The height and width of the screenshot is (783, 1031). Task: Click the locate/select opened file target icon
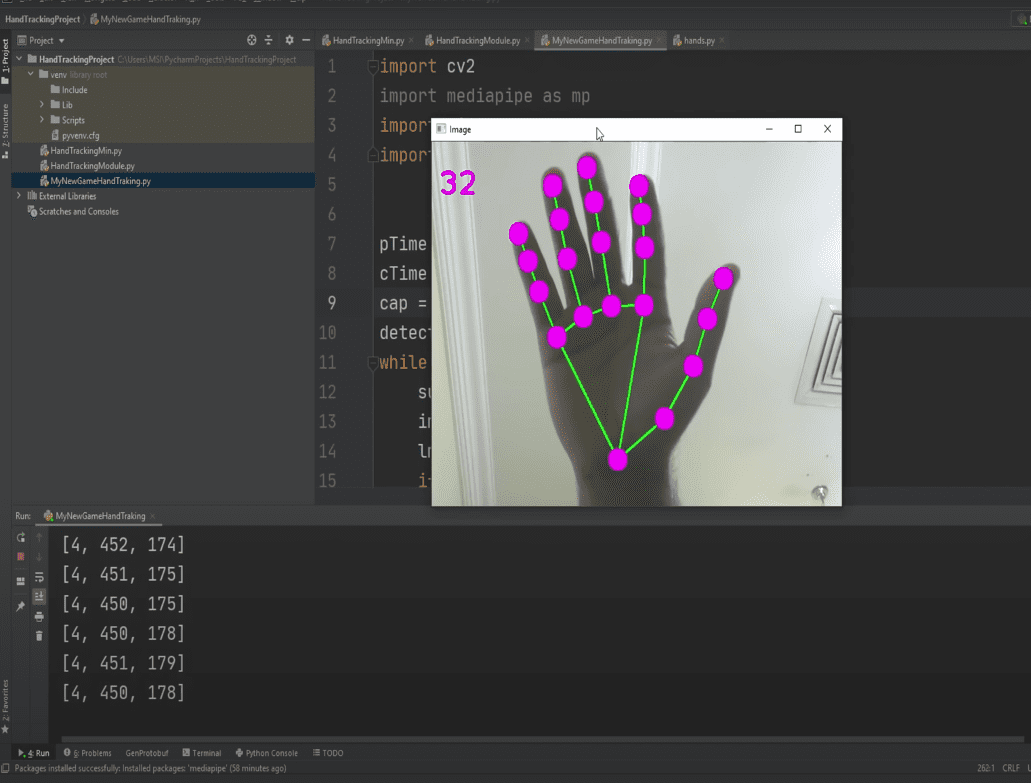252,40
